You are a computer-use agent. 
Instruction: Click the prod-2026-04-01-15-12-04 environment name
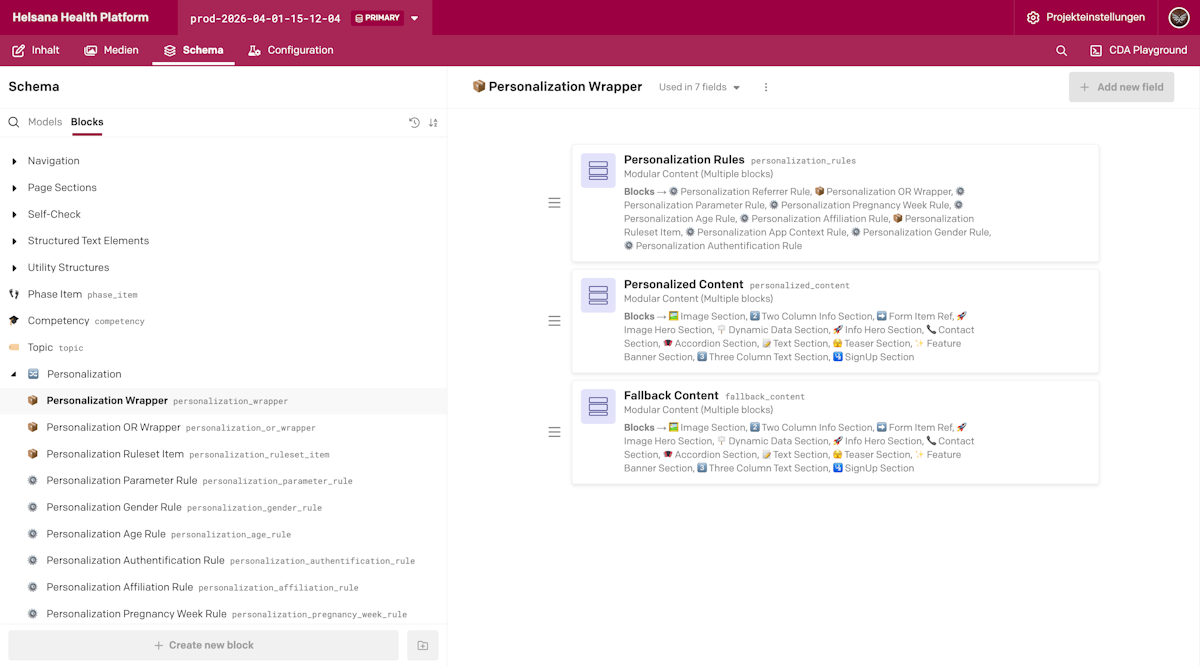pyautogui.click(x=265, y=18)
